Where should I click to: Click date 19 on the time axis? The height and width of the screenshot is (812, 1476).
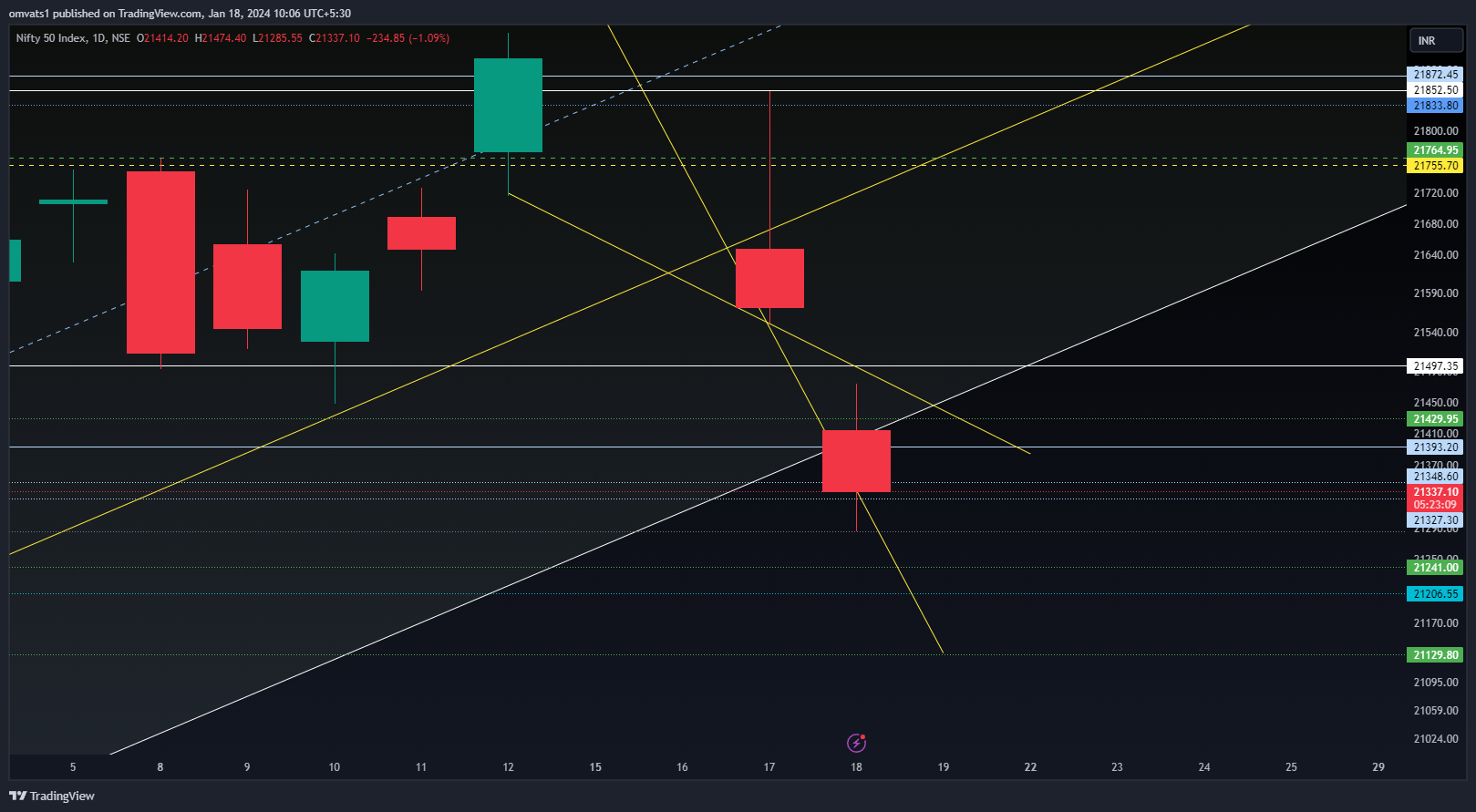[x=944, y=767]
